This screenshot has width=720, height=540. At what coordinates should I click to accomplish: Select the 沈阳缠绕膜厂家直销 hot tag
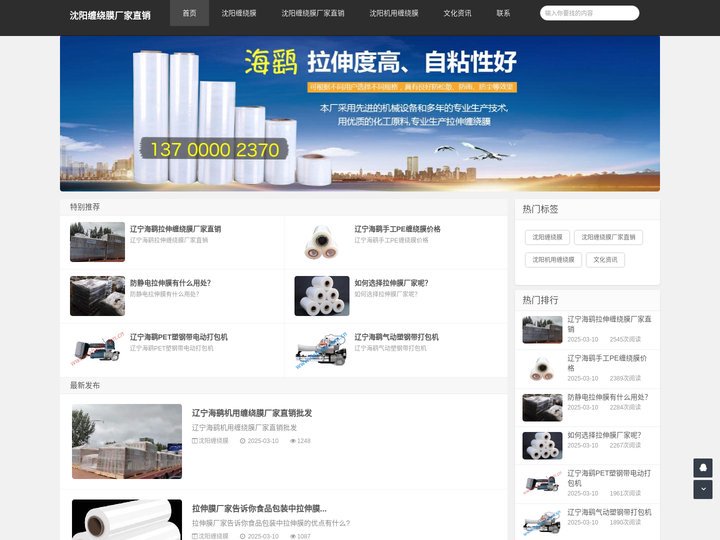tap(608, 237)
